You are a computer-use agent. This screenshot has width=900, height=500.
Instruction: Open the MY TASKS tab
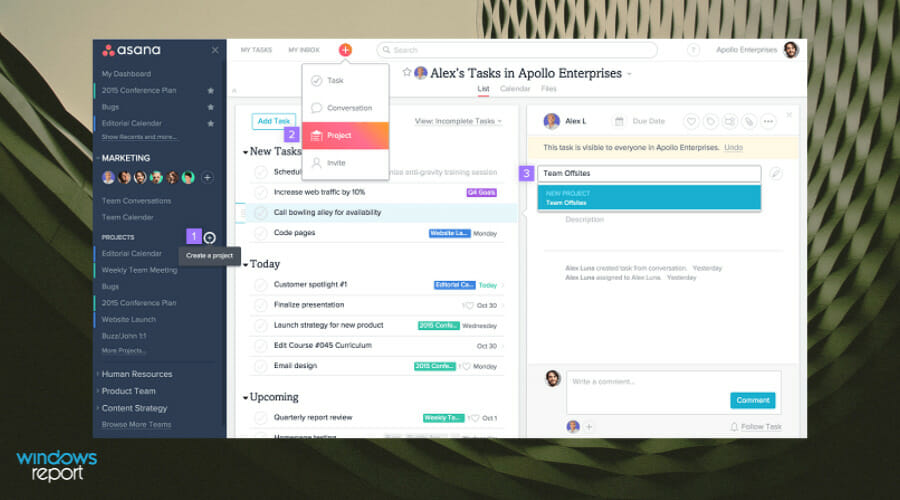(x=256, y=50)
